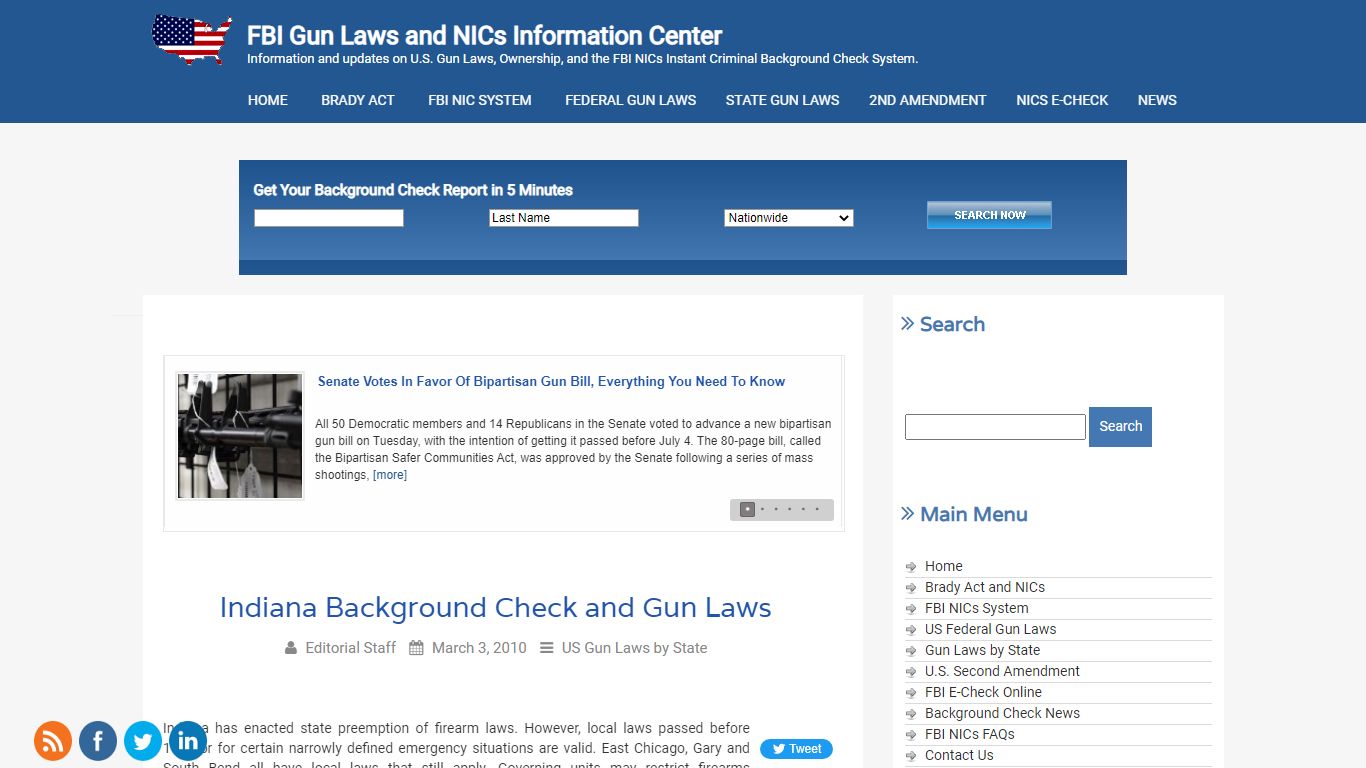The width and height of the screenshot is (1366, 768).
Task: Open FBI NIC SYSTEM navigation item
Action: 480,100
